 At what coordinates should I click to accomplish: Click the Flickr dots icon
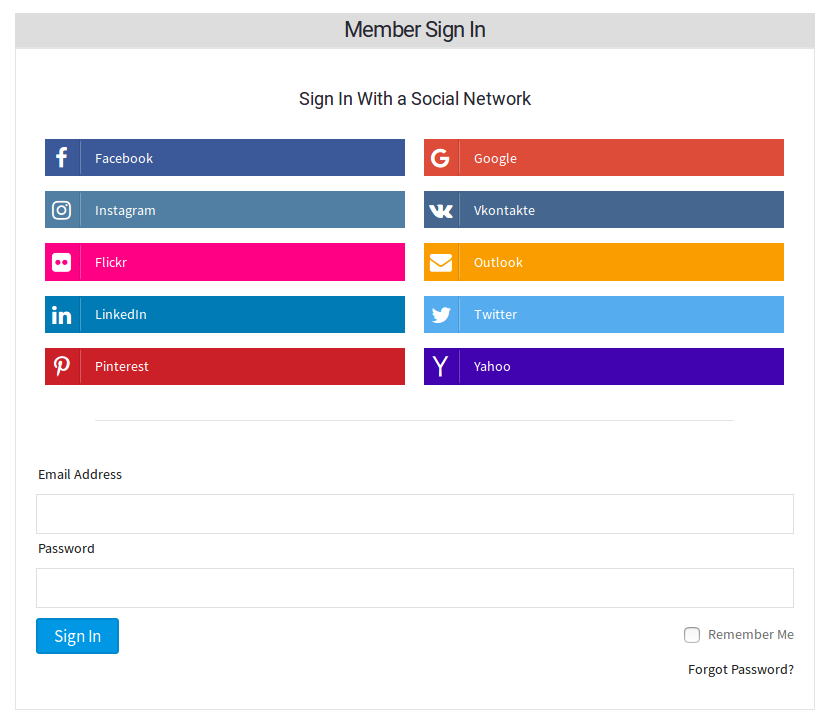click(62, 262)
